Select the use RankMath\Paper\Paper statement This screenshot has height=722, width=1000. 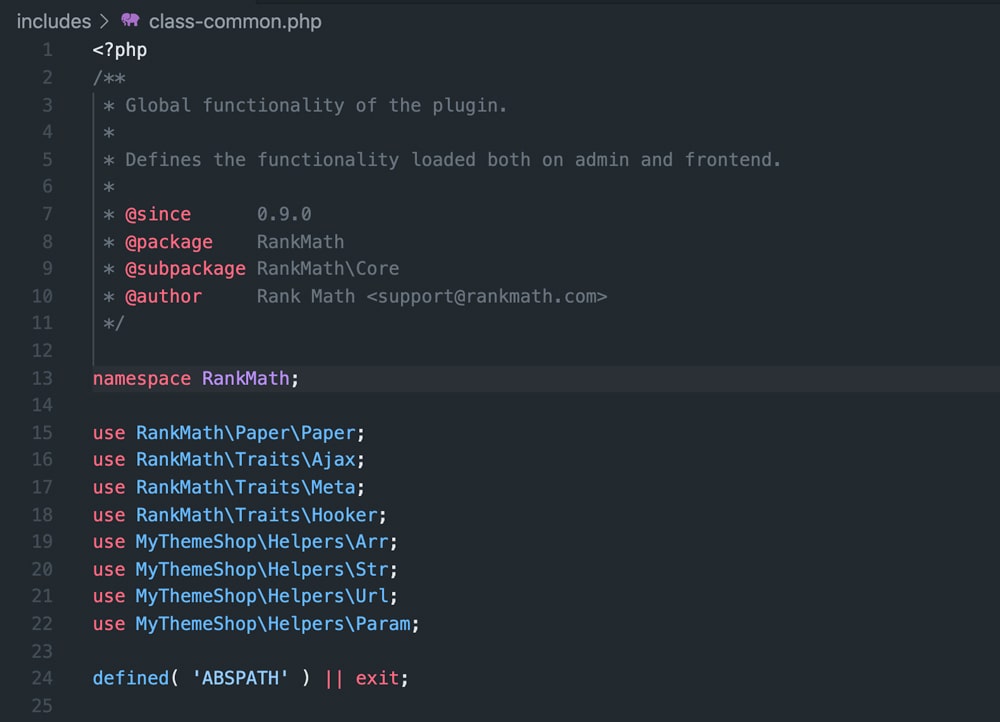pyautogui.click(x=227, y=432)
